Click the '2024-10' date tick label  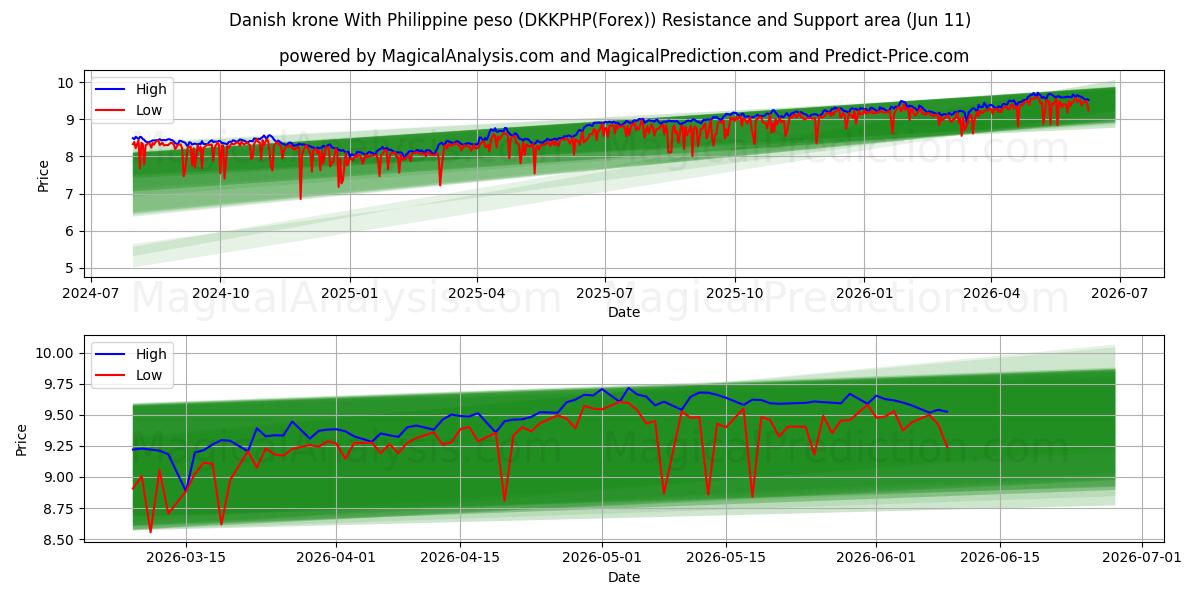click(220, 293)
